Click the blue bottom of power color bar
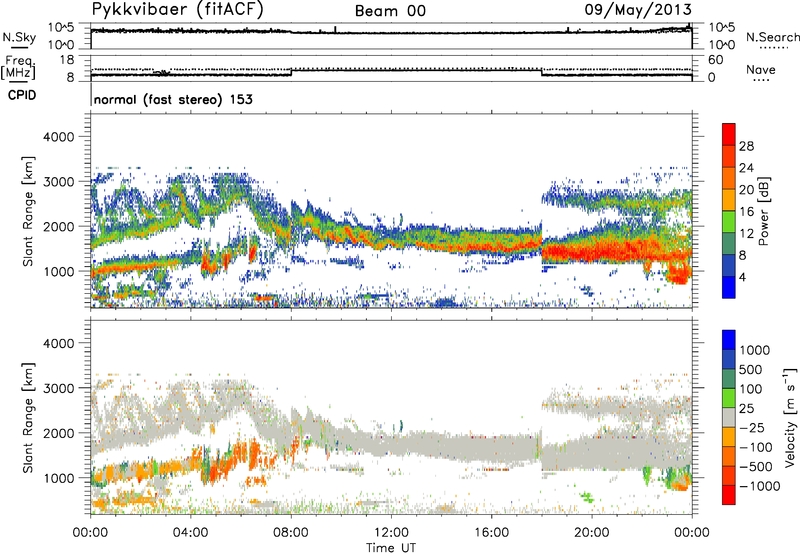The height and width of the screenshot is (554, 800). [x=729, y=287]
